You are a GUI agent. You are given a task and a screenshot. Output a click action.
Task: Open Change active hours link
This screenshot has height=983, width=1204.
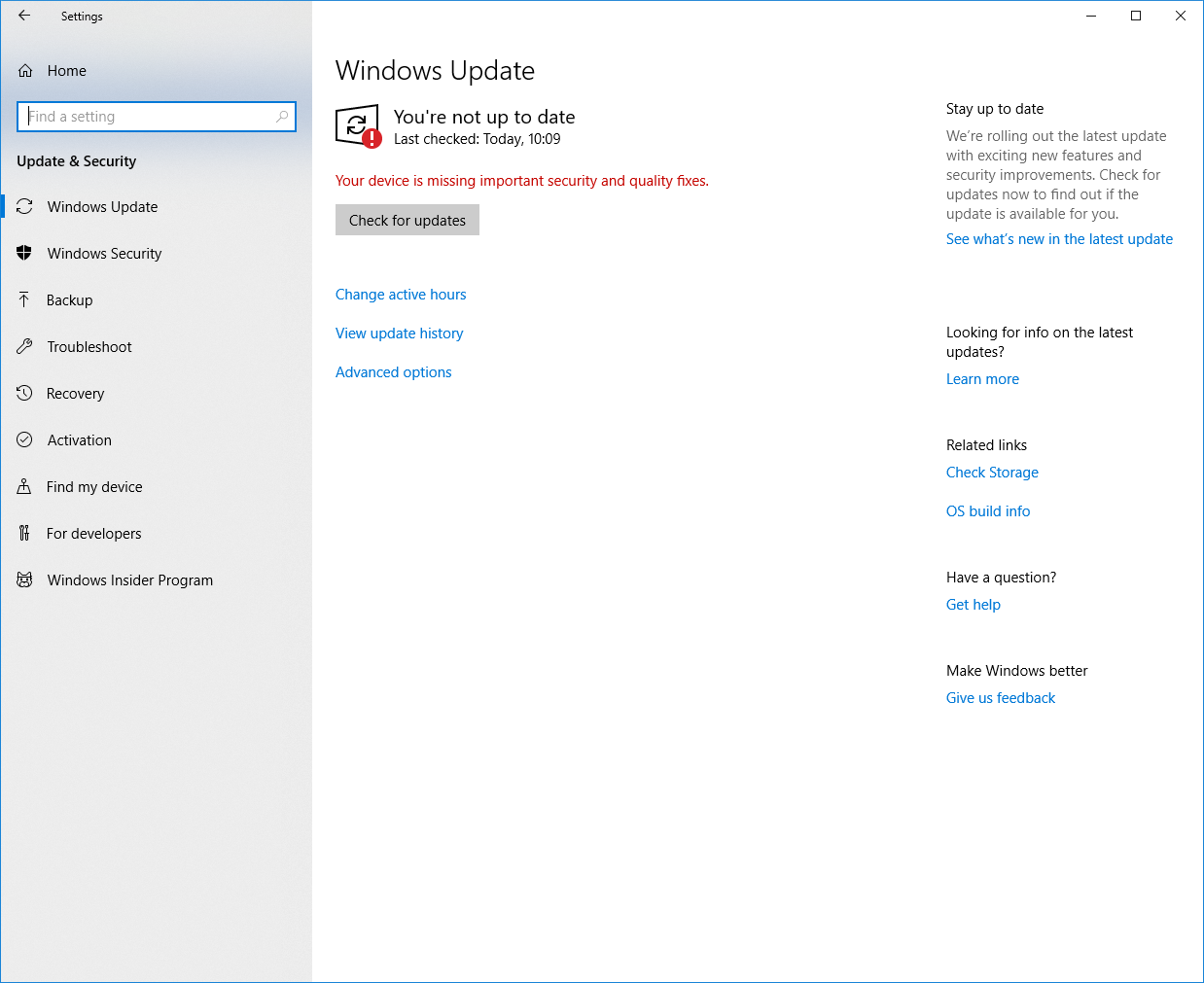[x=401, y=295]
